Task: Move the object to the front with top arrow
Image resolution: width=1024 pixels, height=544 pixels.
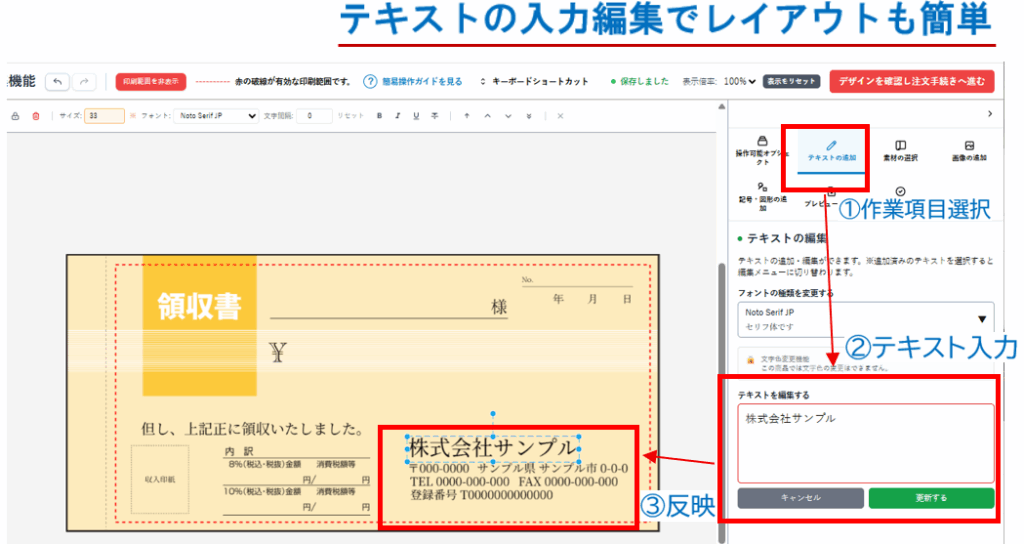Action: click(x=466, y=116)
